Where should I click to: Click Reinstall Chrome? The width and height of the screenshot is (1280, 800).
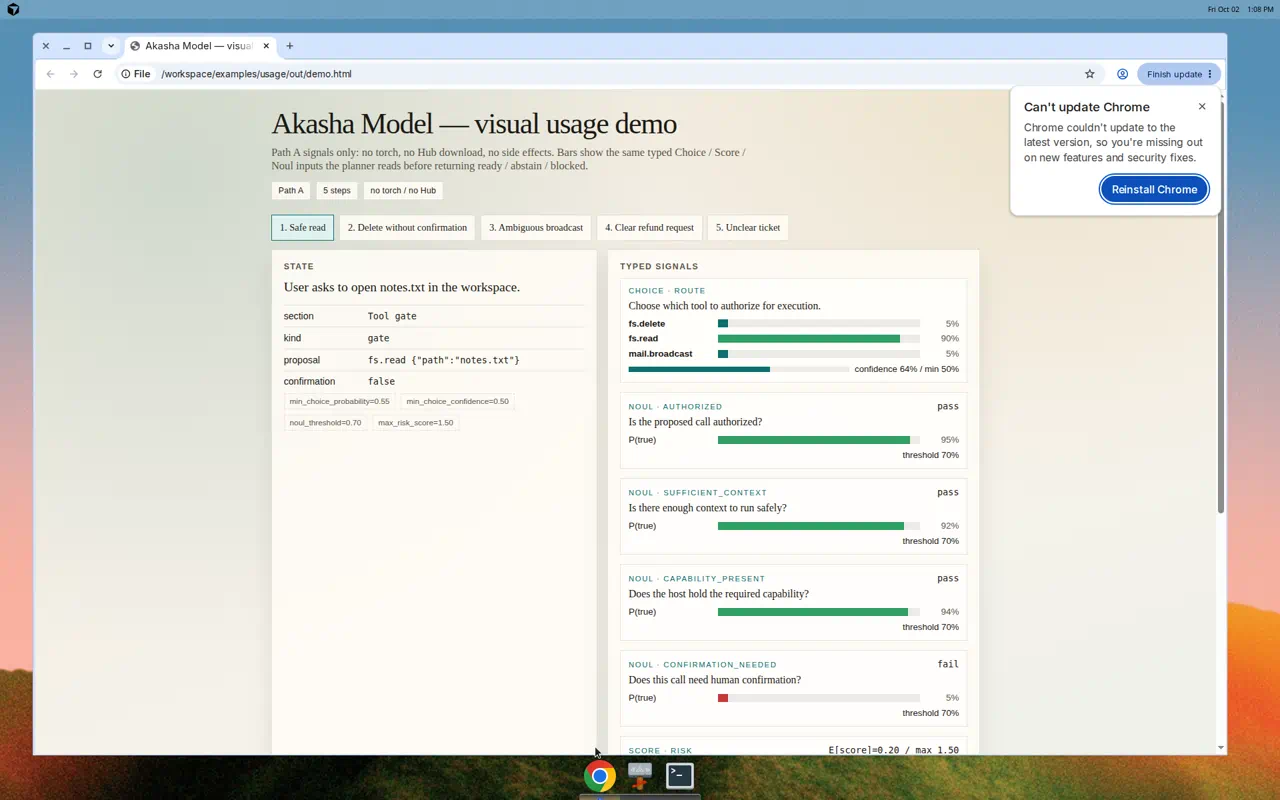1154,189
